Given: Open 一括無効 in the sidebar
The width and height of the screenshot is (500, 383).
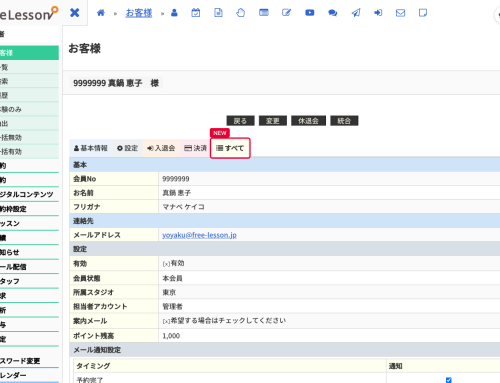Looking at the screenshot, I should point(29,137).
